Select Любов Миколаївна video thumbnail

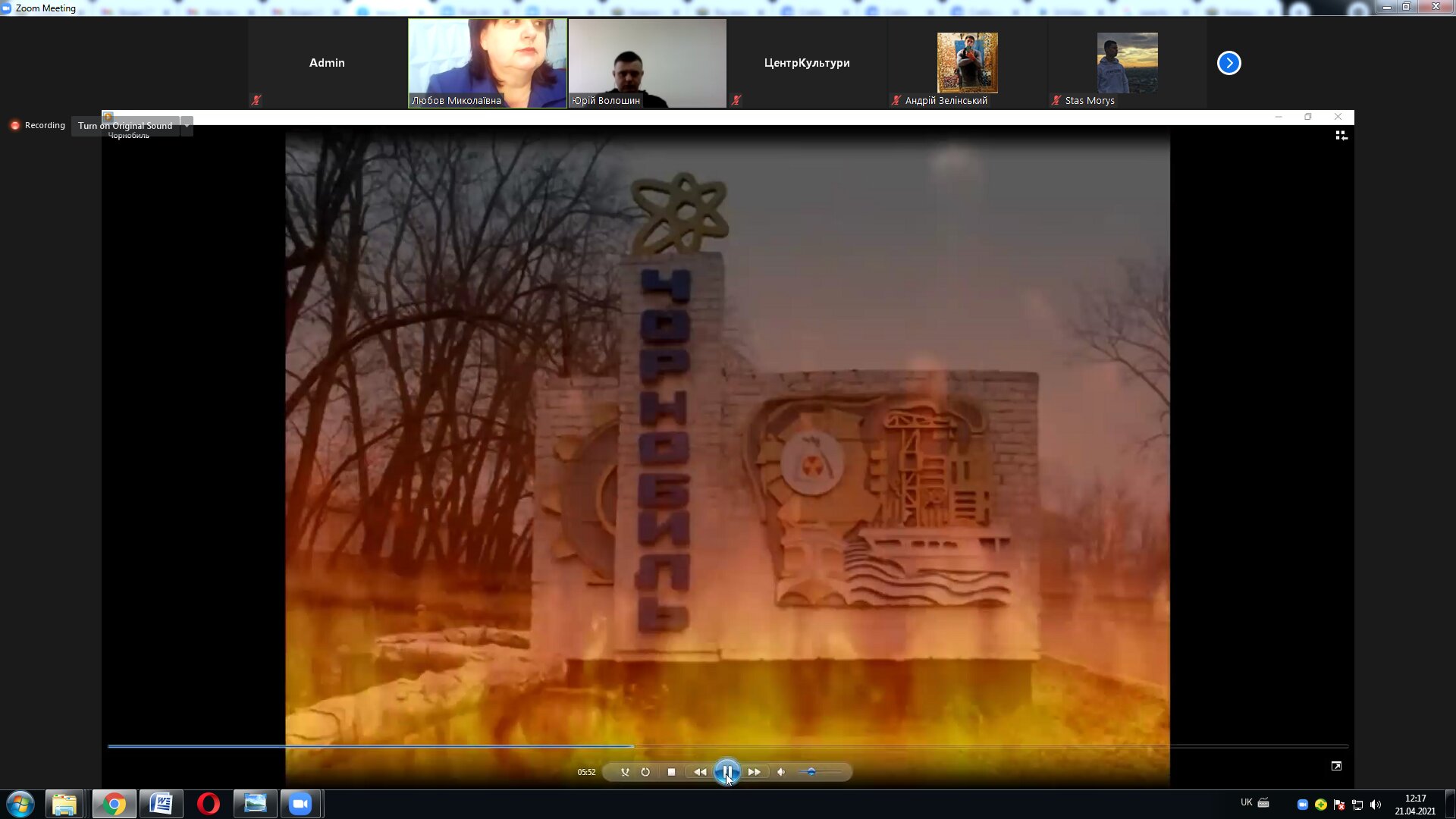pos(487,63)
